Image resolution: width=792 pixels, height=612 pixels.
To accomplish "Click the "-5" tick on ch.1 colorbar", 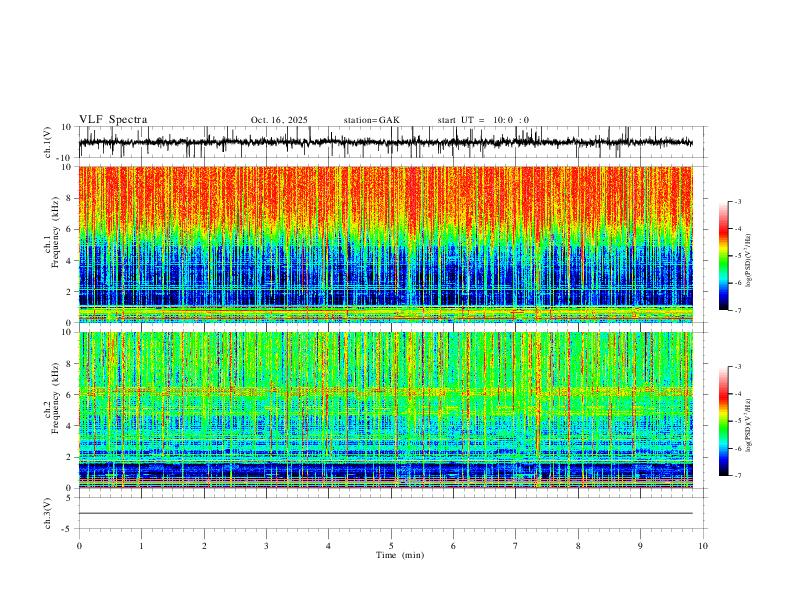I will point(737,256).
